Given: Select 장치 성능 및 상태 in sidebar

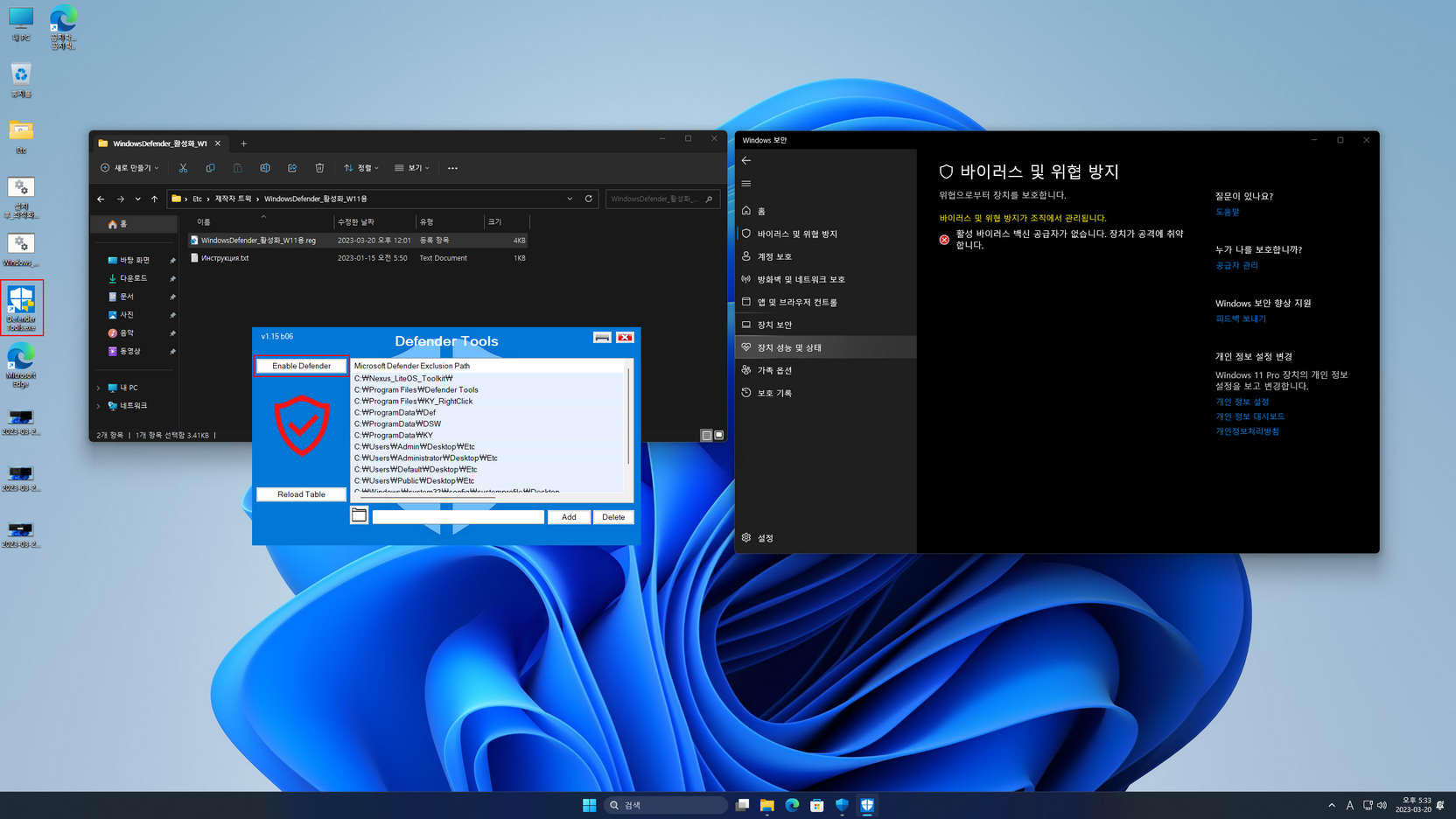Looking at the screenshot, I should point(826,347).
